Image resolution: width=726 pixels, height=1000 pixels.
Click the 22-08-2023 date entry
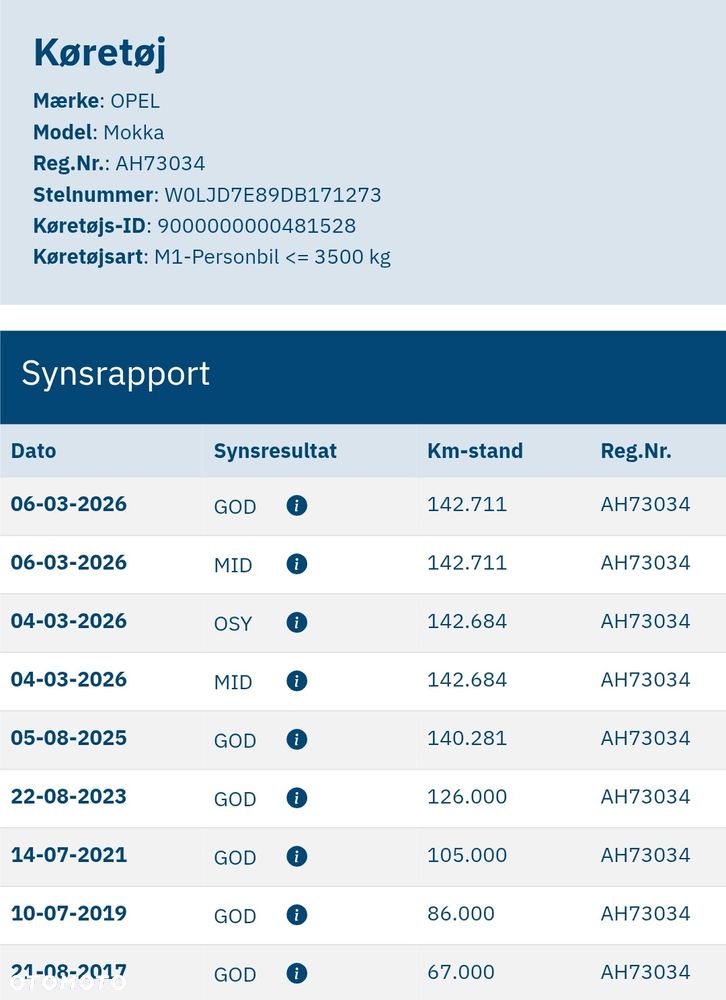[x=69, y=797]
